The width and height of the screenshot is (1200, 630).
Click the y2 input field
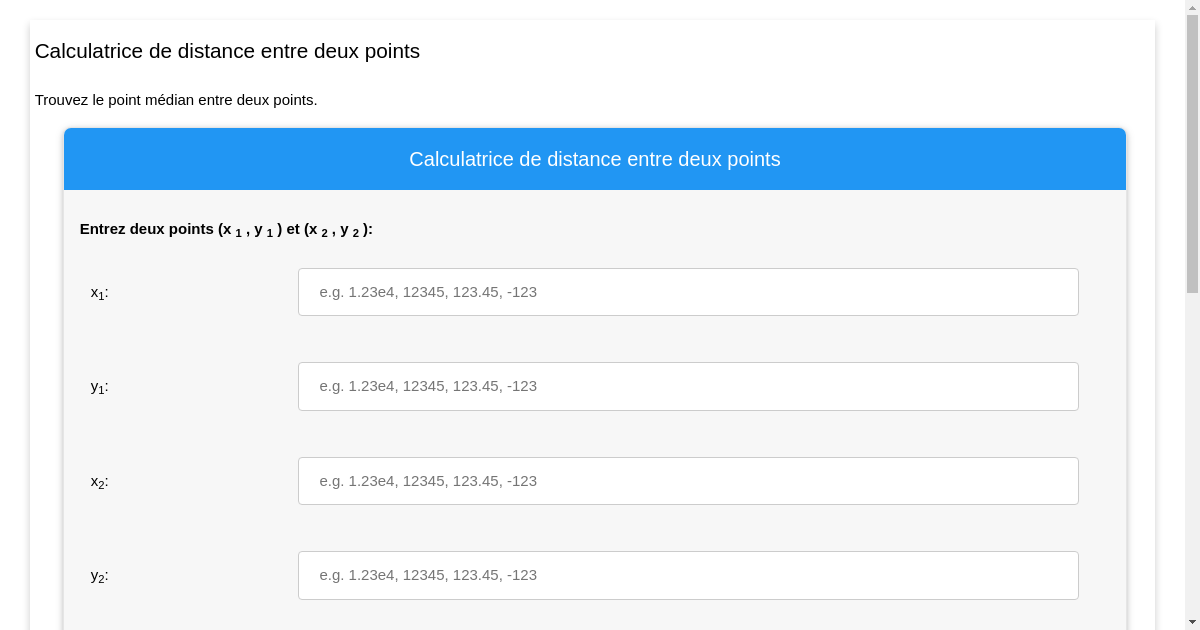coord(688,575)
